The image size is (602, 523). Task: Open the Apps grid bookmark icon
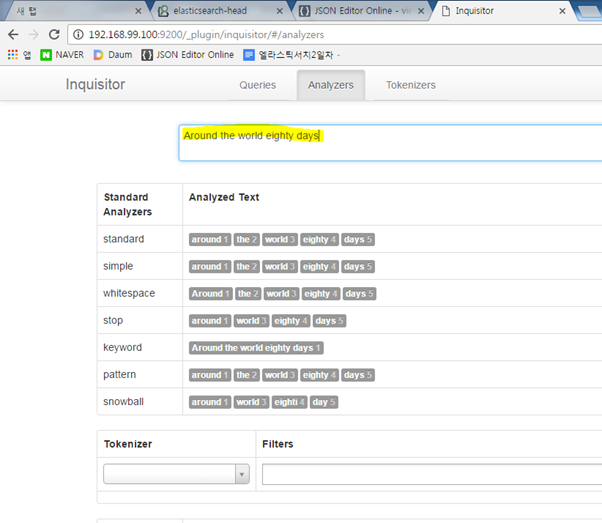[13, 55]
